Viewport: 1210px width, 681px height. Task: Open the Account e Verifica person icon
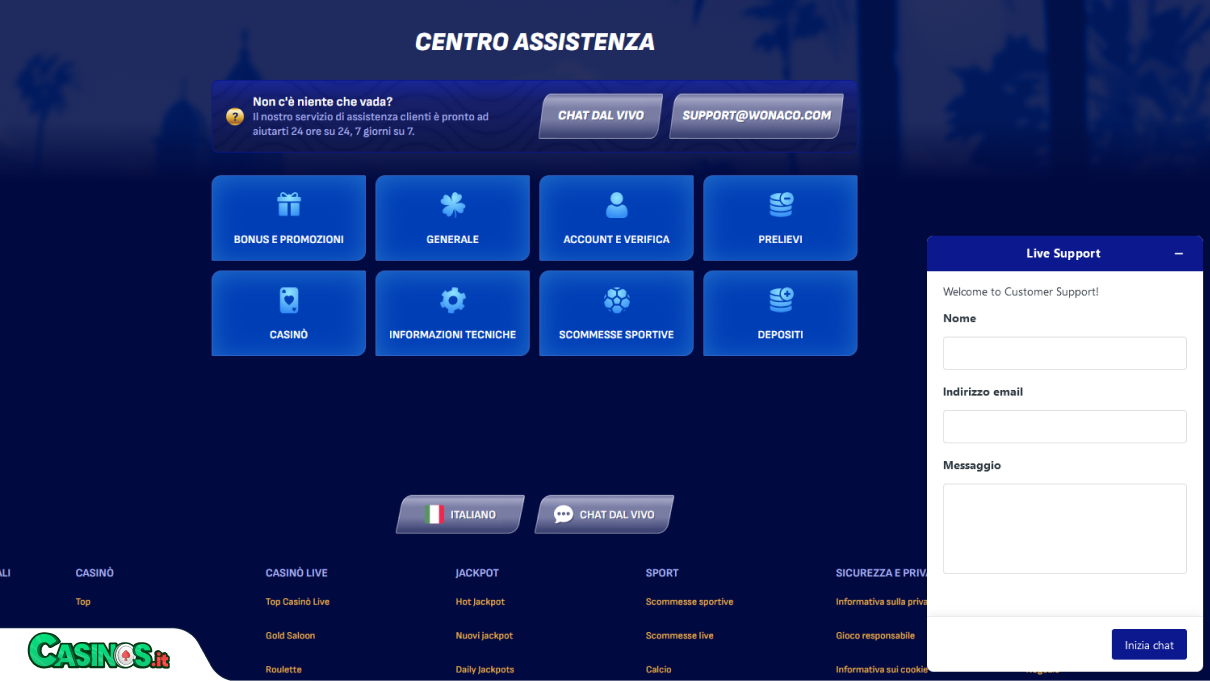(617, 205)
